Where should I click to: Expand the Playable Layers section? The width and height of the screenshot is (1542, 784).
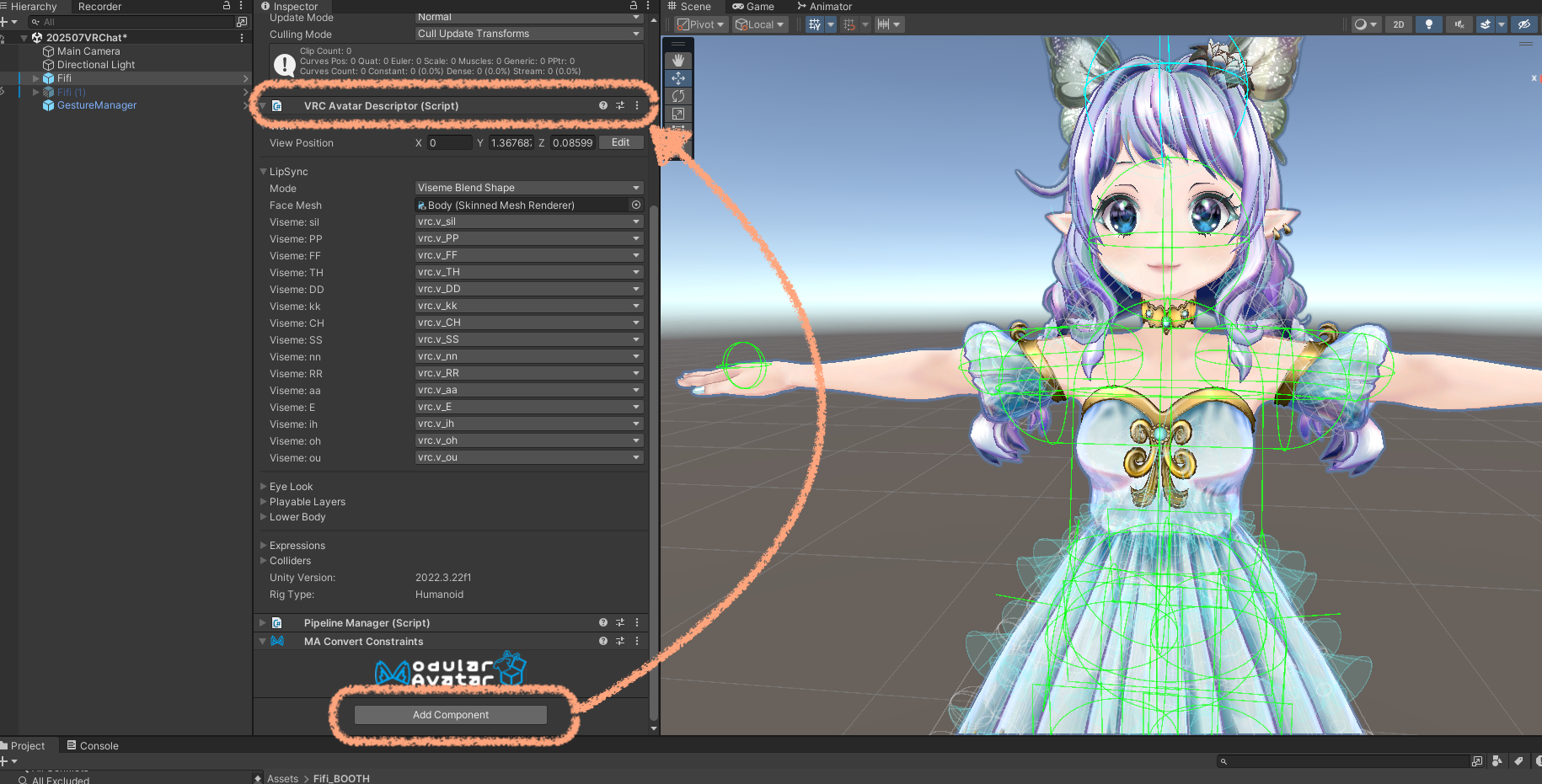tap(264, 501)
